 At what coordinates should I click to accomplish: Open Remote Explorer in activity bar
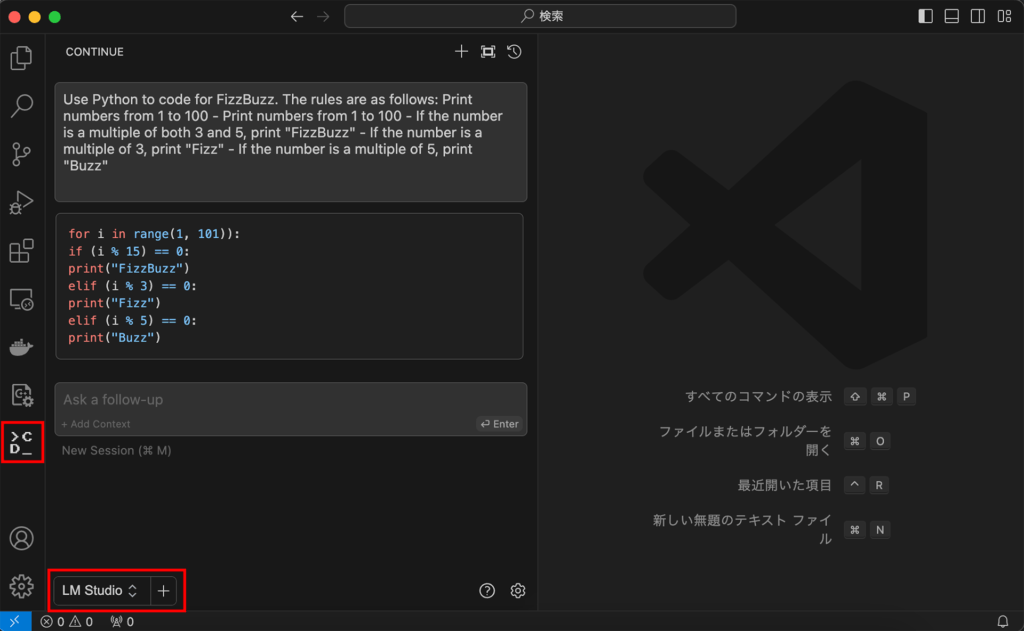(x=21, y=299)
